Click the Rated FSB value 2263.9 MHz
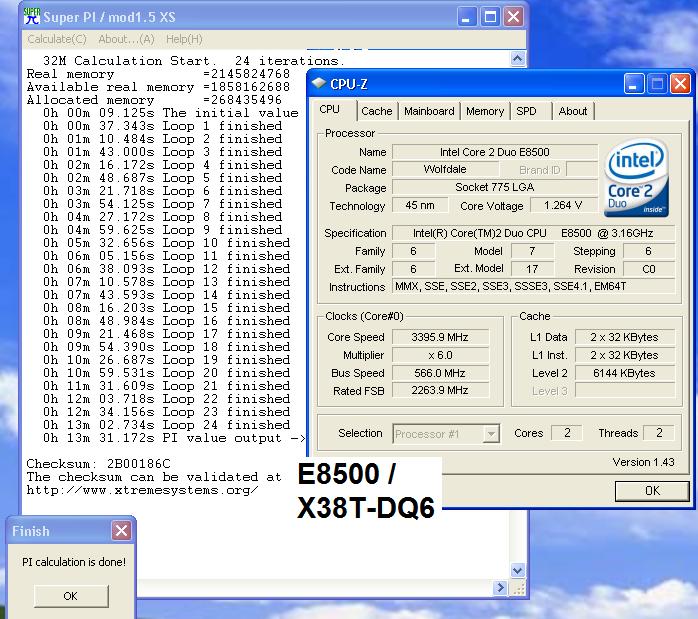 coord(440,391)
